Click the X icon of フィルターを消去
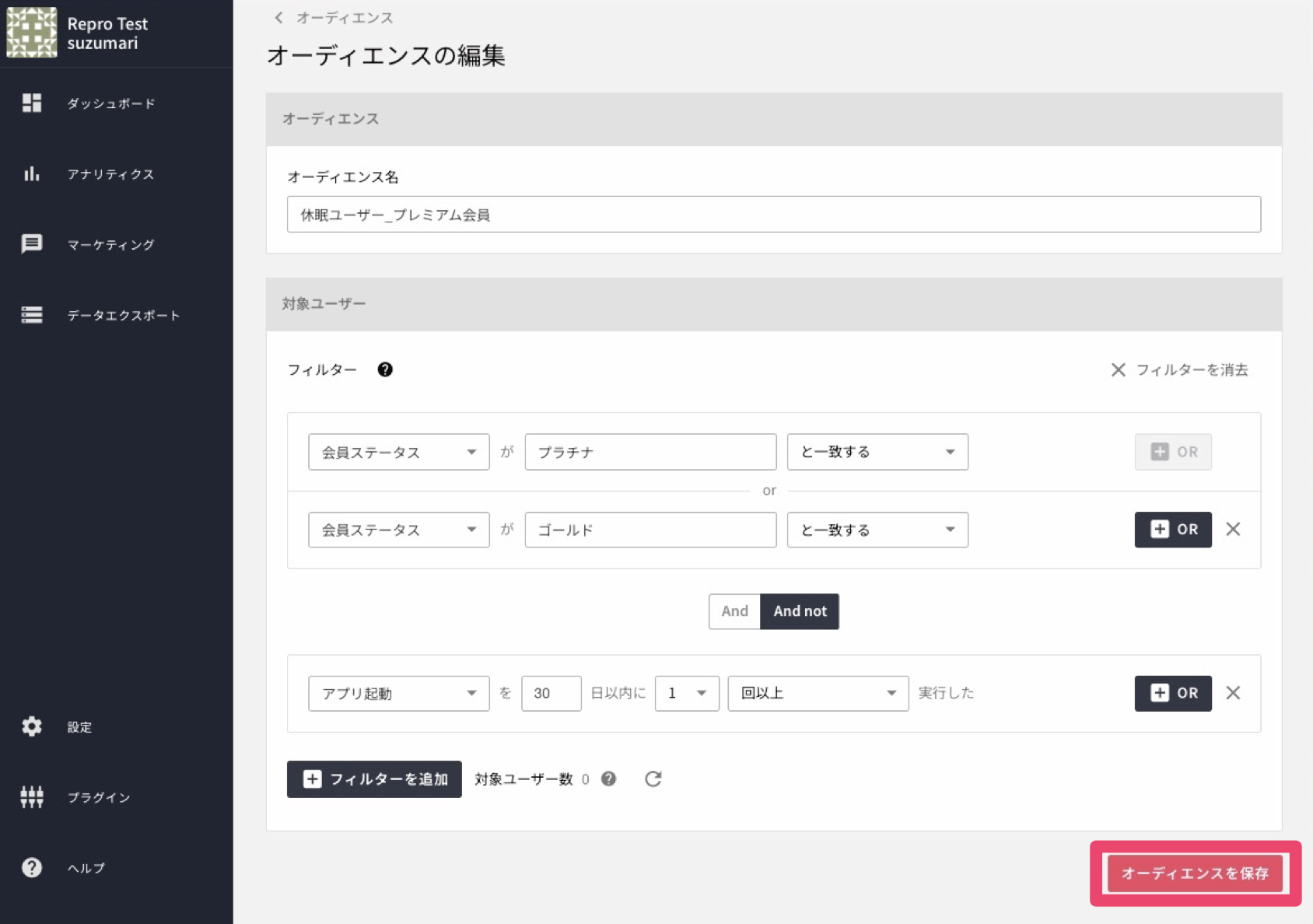1313x924 pixels. pos(1118,369)
